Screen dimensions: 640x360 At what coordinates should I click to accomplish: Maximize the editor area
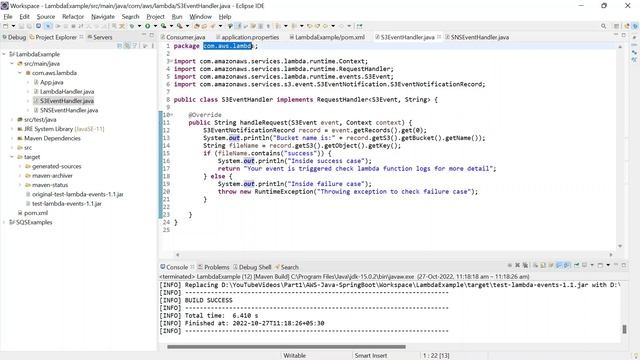[x=624, y=35]
